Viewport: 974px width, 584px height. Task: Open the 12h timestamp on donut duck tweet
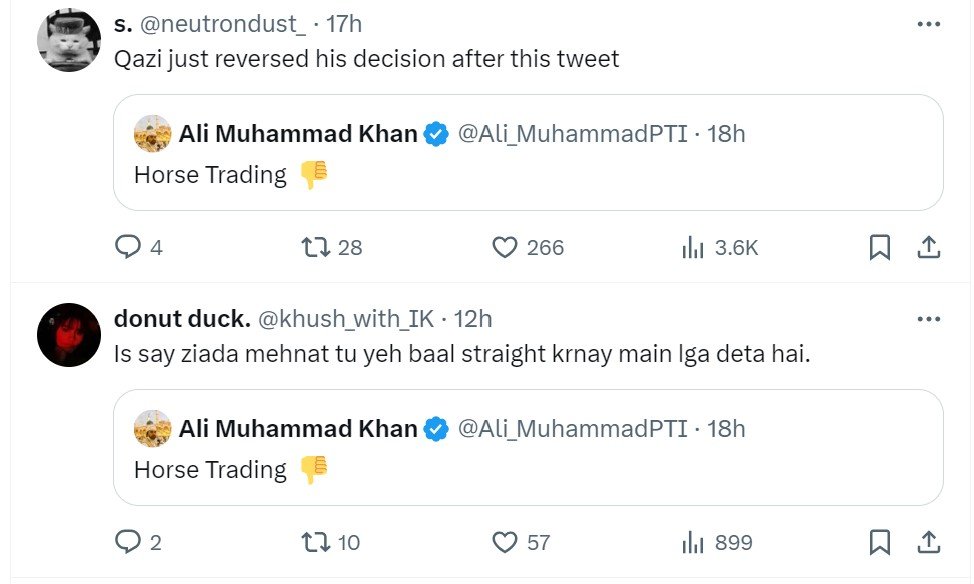click(473, 319)
